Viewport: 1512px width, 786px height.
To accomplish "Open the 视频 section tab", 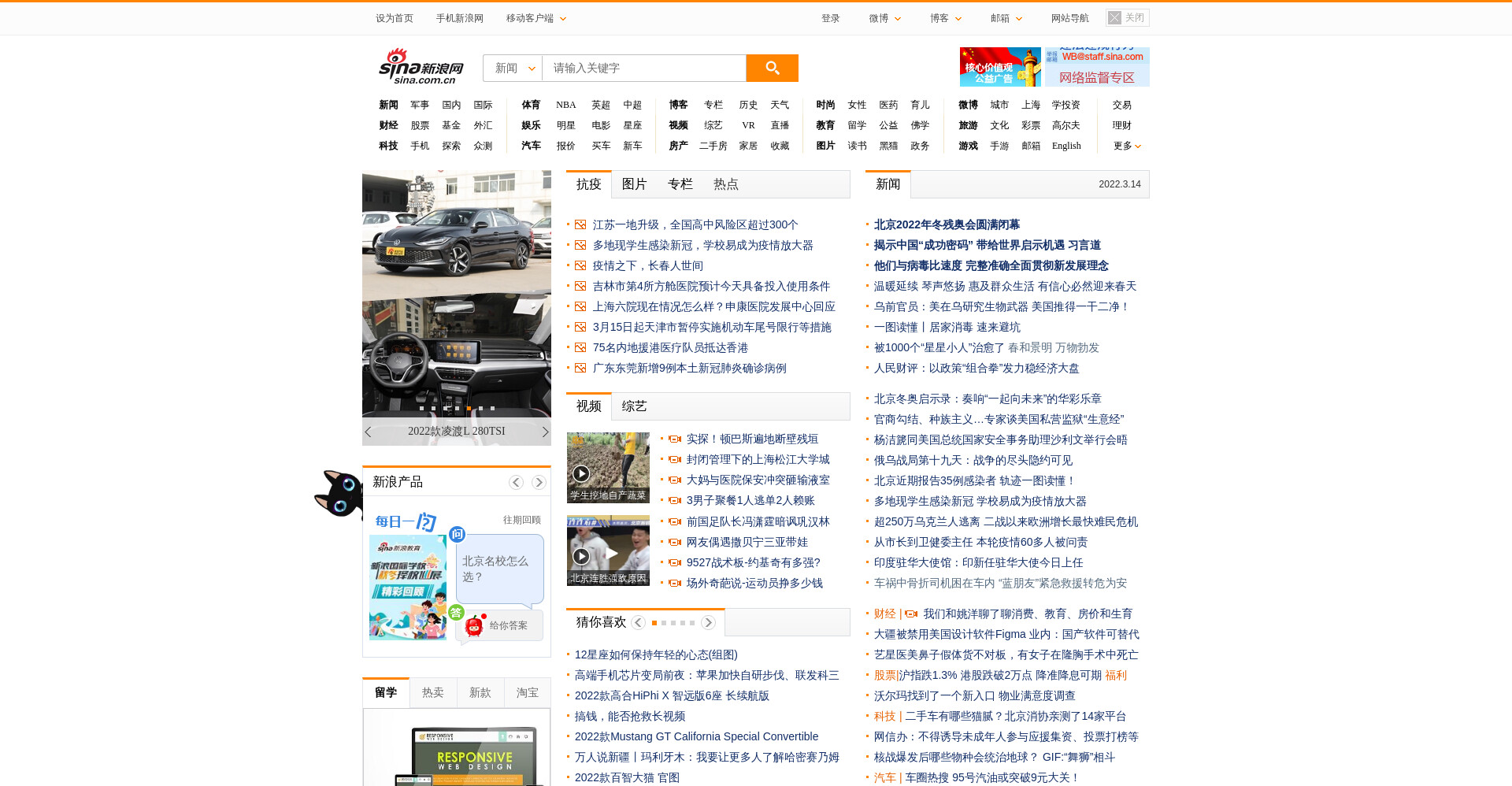I will click(589, 406).
